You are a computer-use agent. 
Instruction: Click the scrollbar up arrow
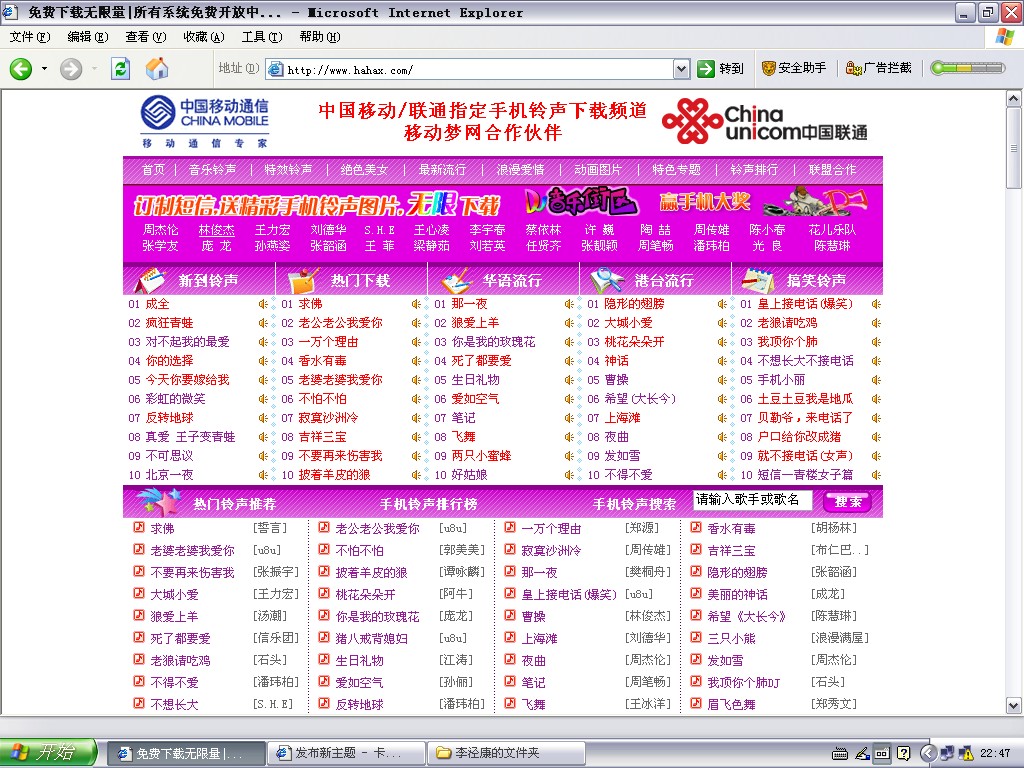[1014, 99]
